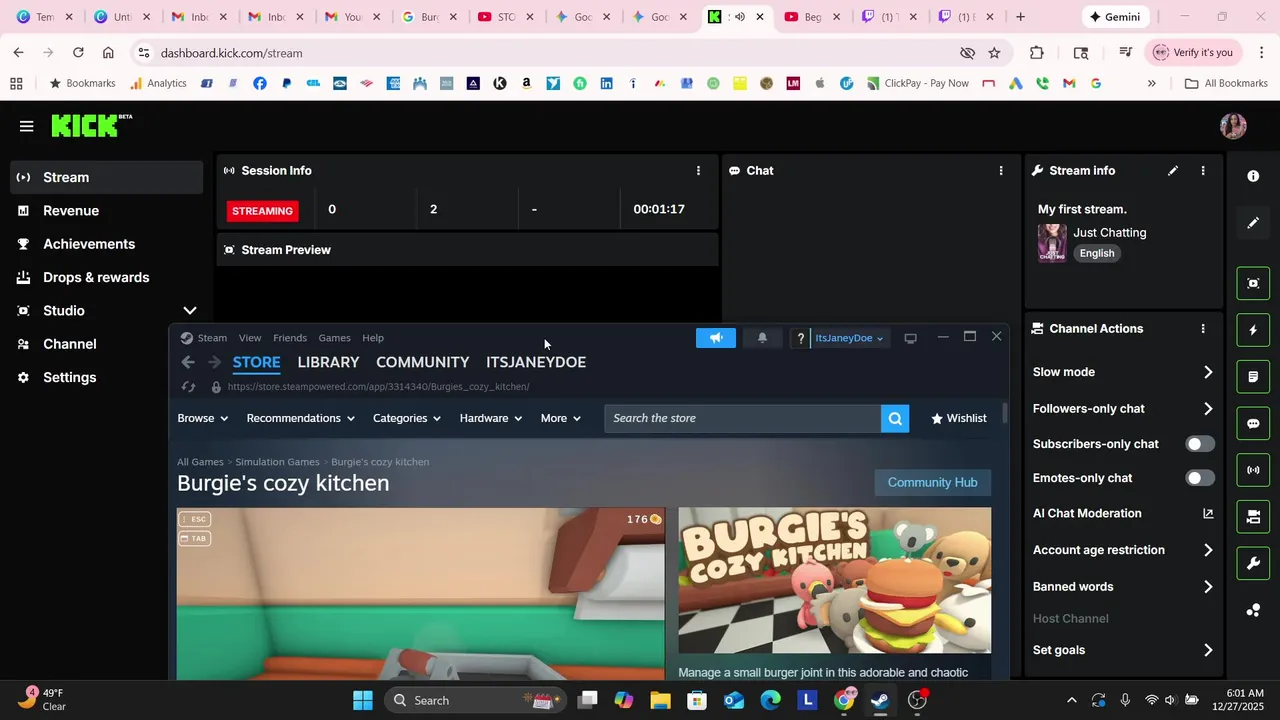Image resolution: width=1280 pixels, height=720 pixels.
Task: Open Steam Browse dropdown
Action: point(202,418)
